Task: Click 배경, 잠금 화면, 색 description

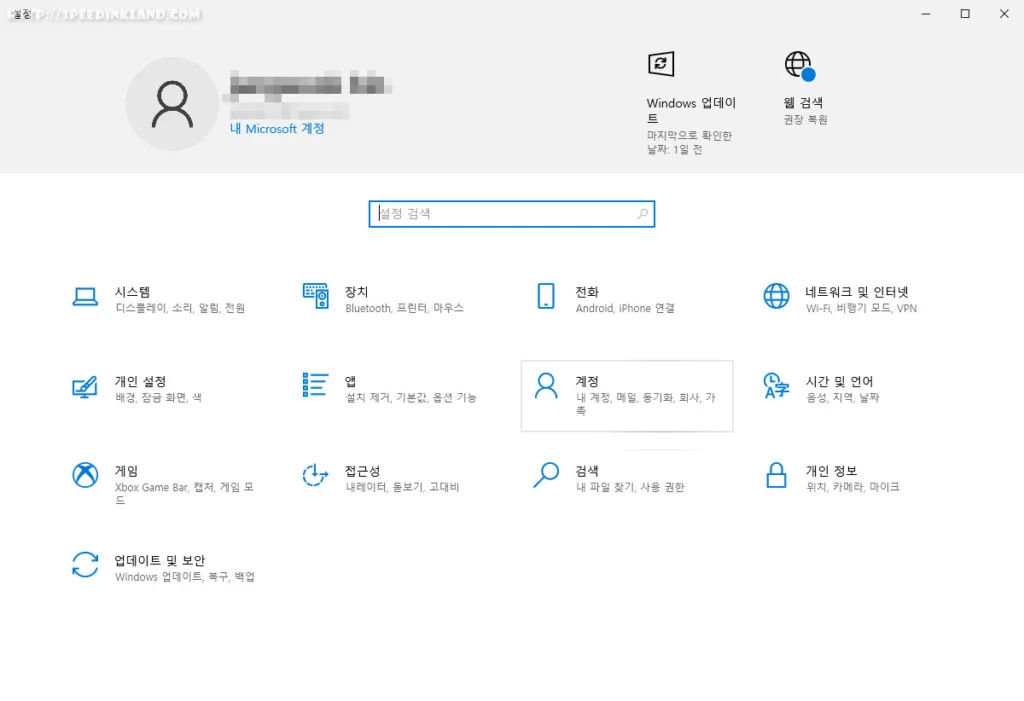Action: [x=159, y=397]
